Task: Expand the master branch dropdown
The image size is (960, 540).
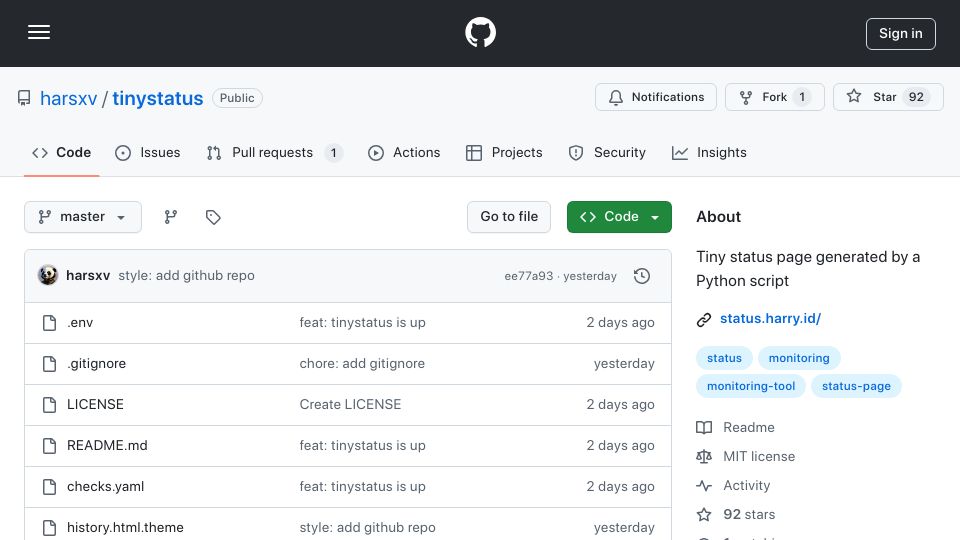Action: pos(83,217)
